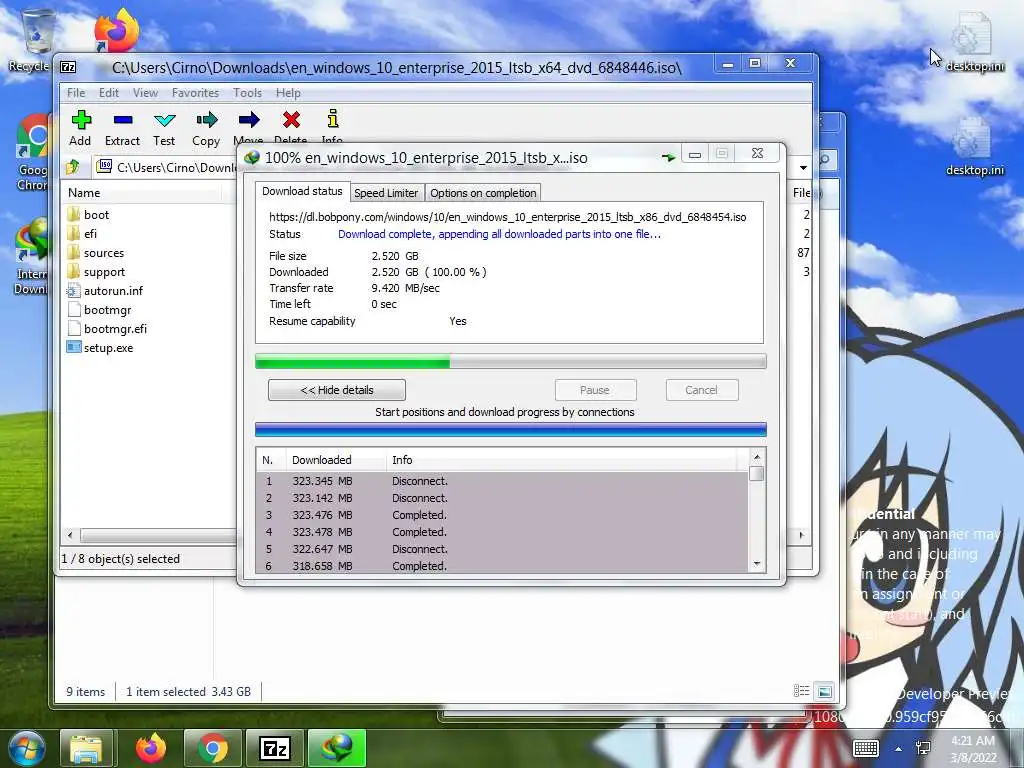
Task: Select connection row 1 with 323.345 MB
Action: tap(502, 481)
